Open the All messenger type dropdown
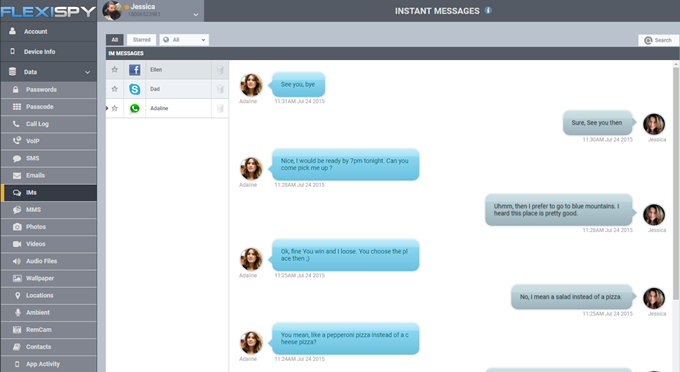Viewport: 680px width, 372px height. (184, 40)
